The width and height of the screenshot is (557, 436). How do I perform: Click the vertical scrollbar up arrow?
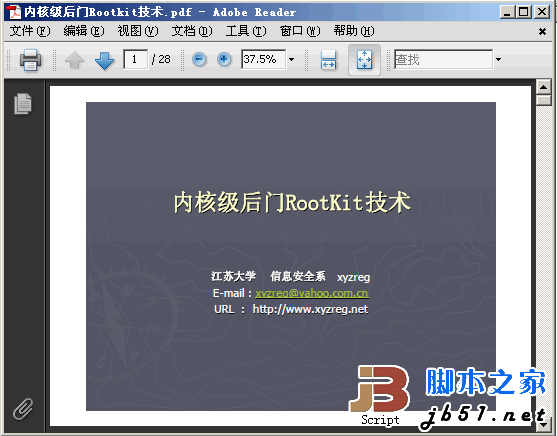[x=544, y=87]
